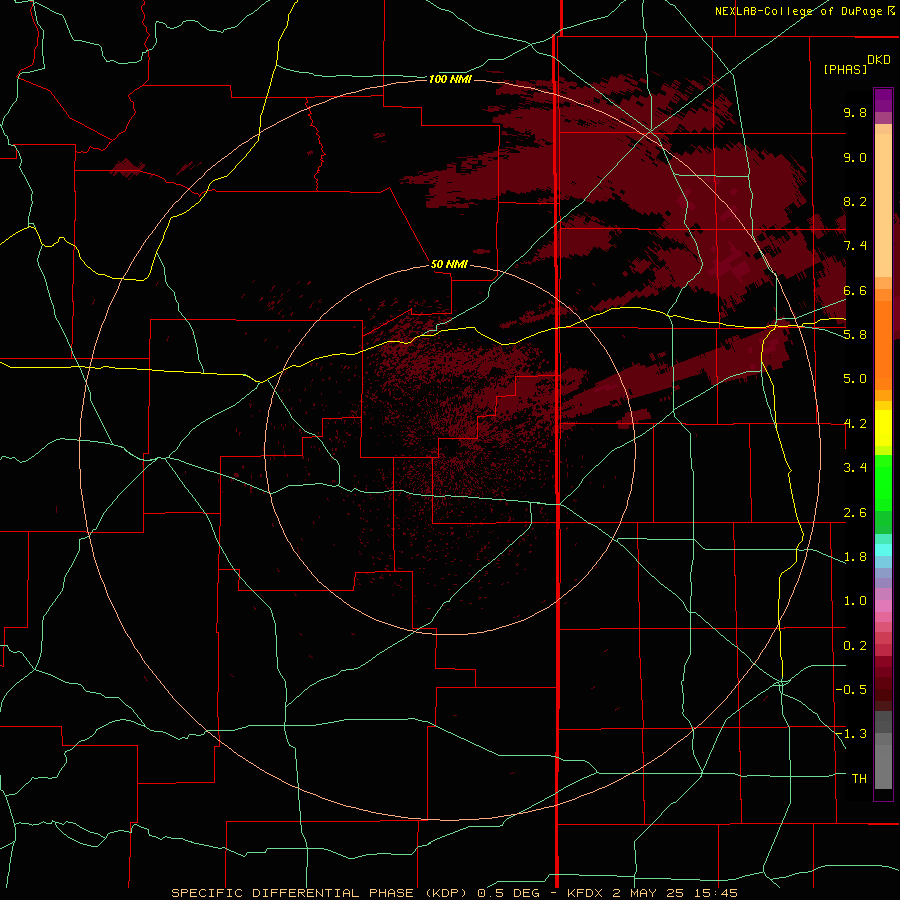This screenshot has width=900, height=900.
Task: Click the 2 MAY 25 15:45 timestamp
Action: click(x=675, y=893)
